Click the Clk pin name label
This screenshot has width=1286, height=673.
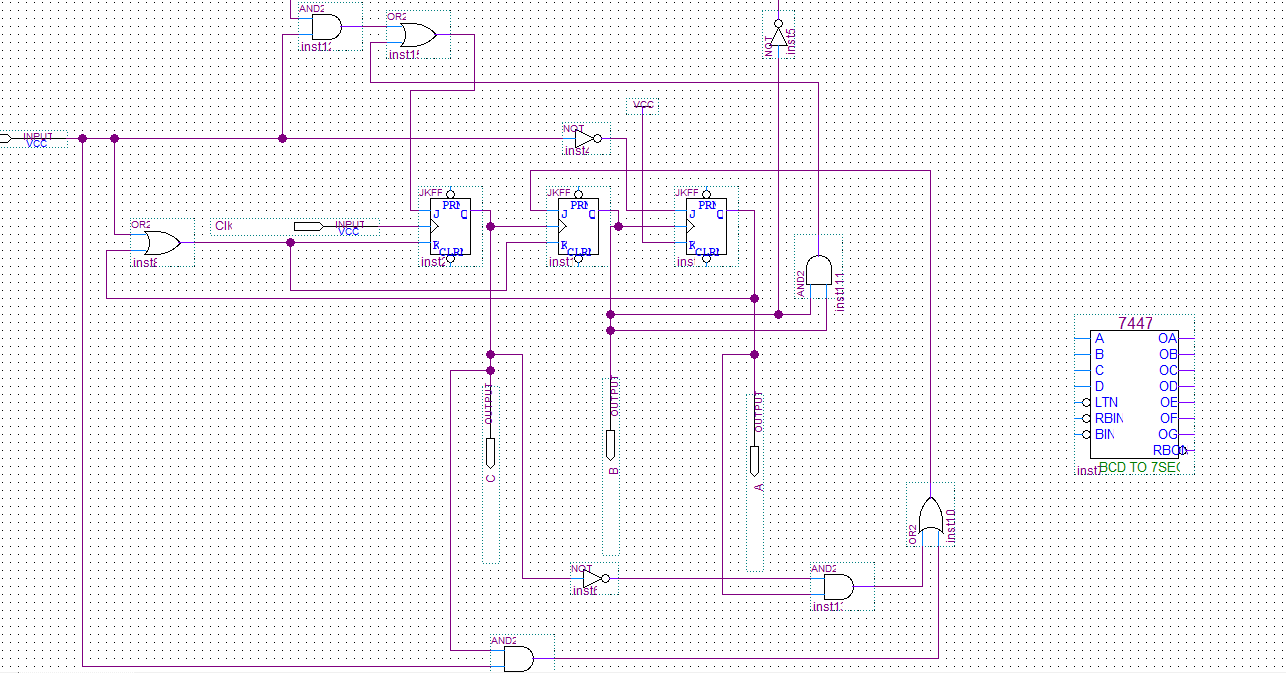pos(223,226)
